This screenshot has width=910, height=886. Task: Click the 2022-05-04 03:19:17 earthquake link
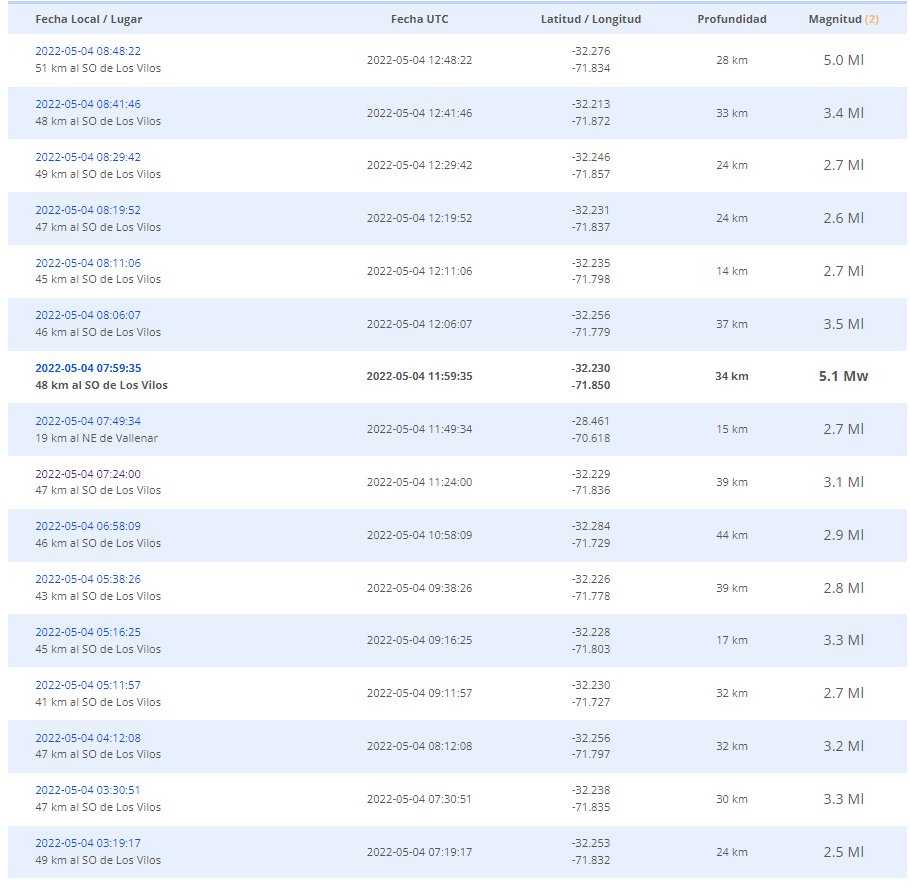click(88, 843)
